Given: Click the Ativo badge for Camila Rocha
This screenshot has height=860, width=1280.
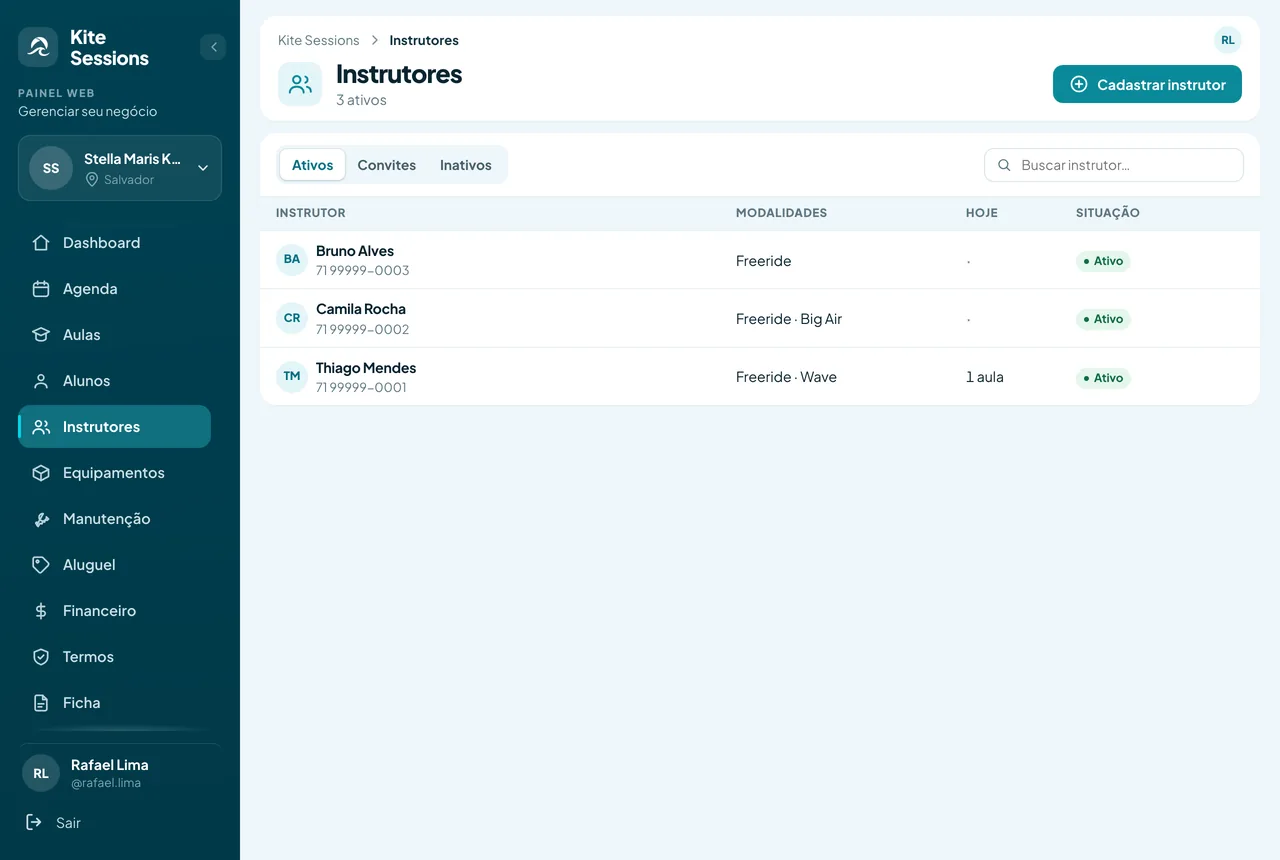Looking at the screenshot, I should pos(1103,319).
